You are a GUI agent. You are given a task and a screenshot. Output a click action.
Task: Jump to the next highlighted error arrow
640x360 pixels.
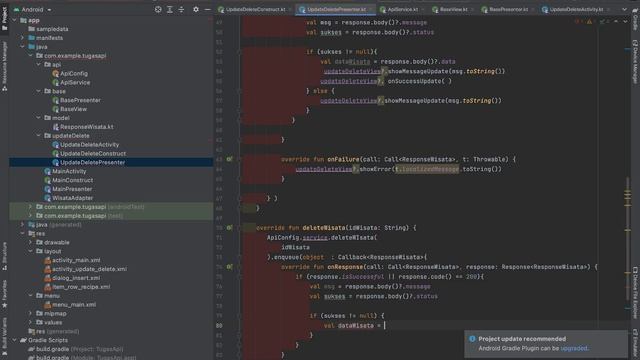tap(625, 22)
